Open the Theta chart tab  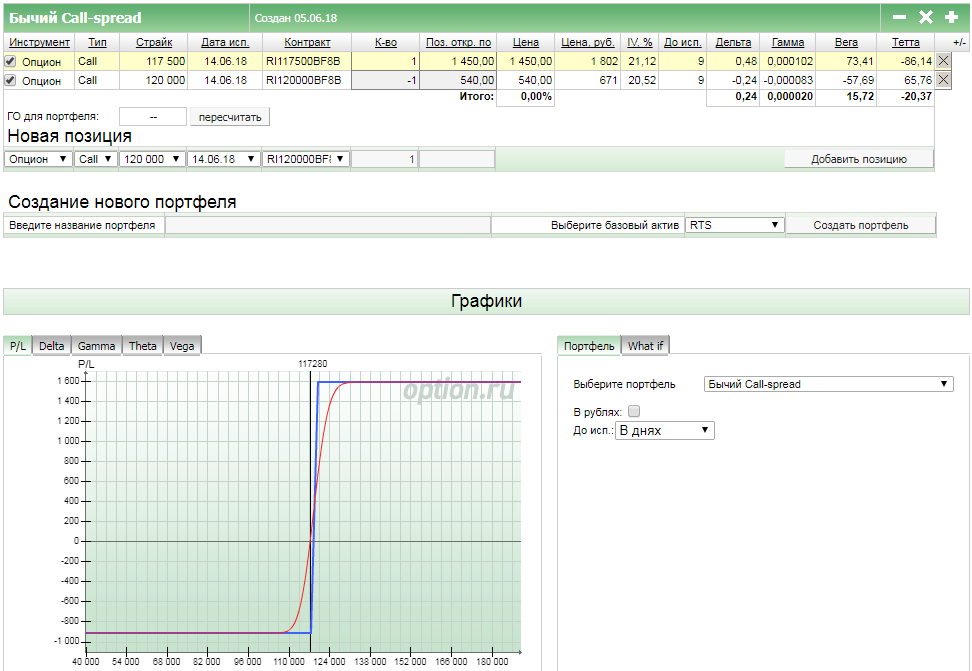click(143, 346)
